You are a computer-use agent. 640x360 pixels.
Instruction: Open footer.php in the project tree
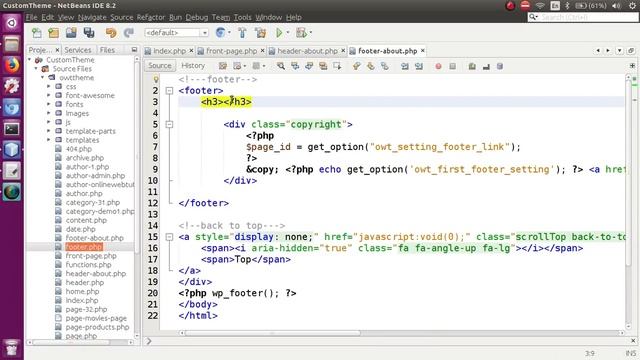click(84, 247)
